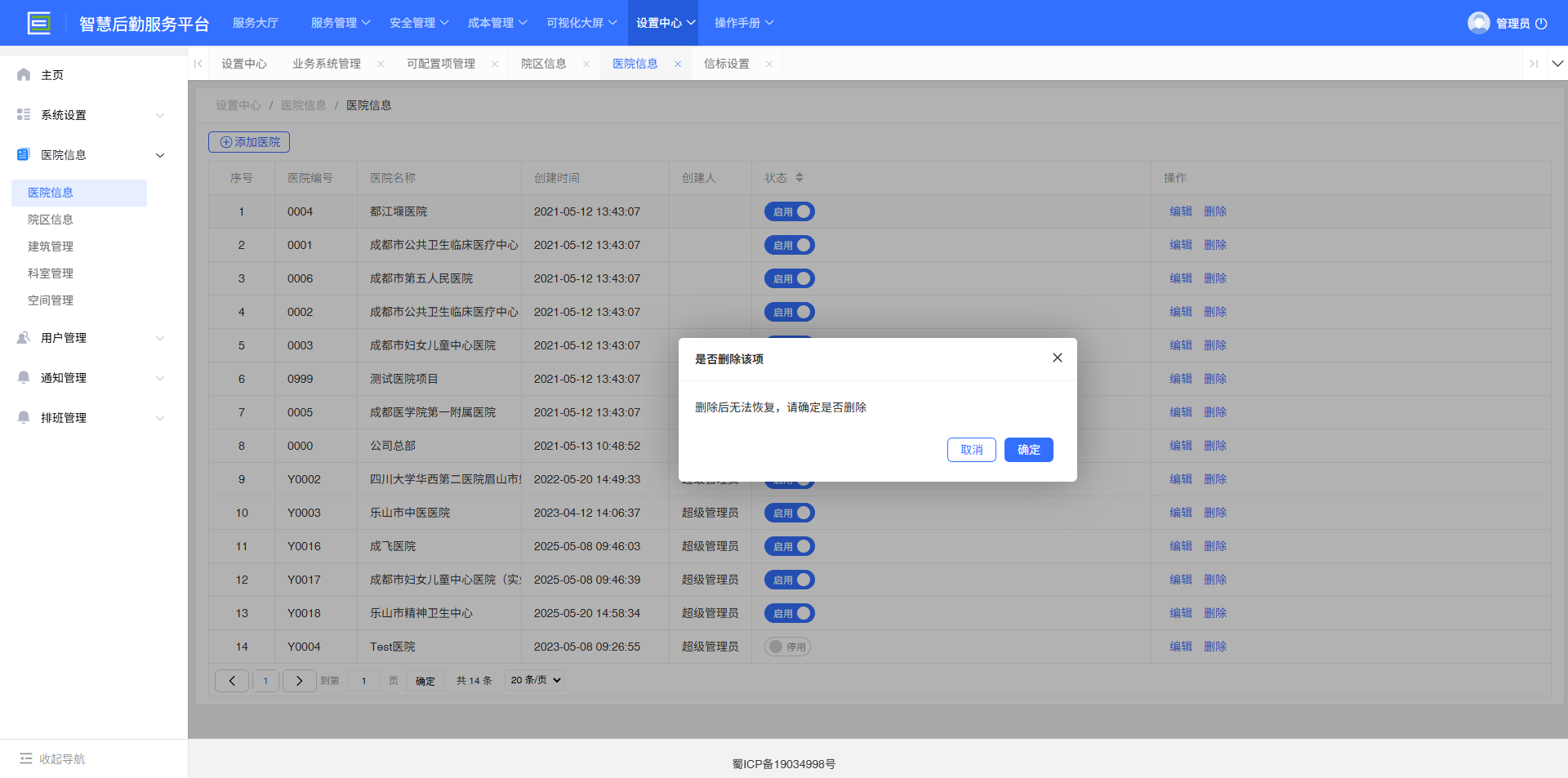
Task: Open the 服务大厅 top menu item
Action: 256,23
